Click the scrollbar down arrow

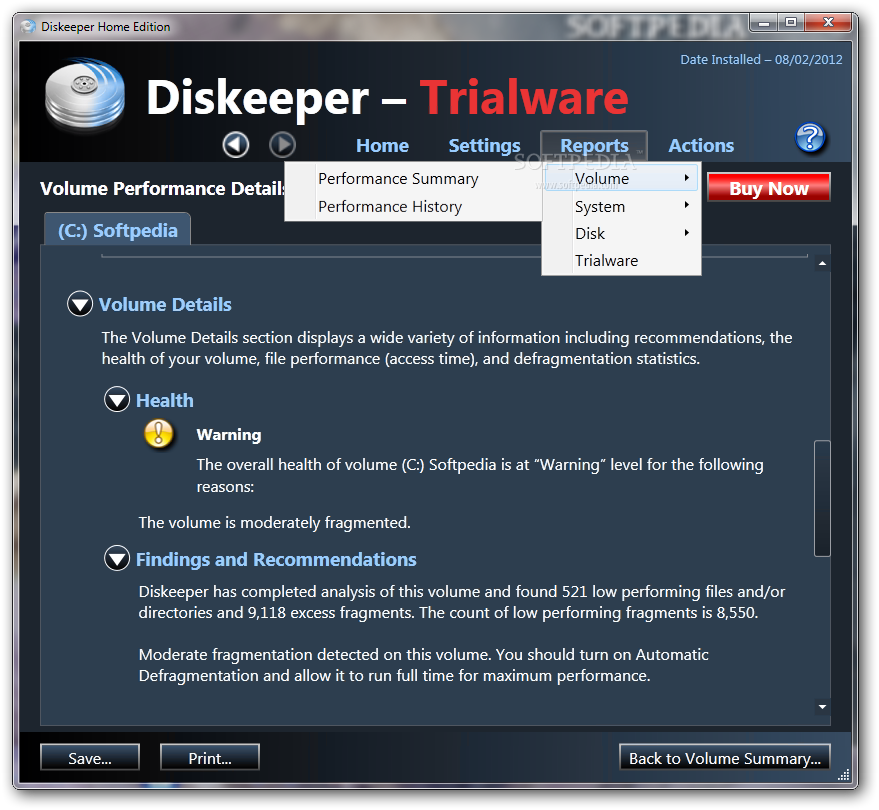point(822,707)
